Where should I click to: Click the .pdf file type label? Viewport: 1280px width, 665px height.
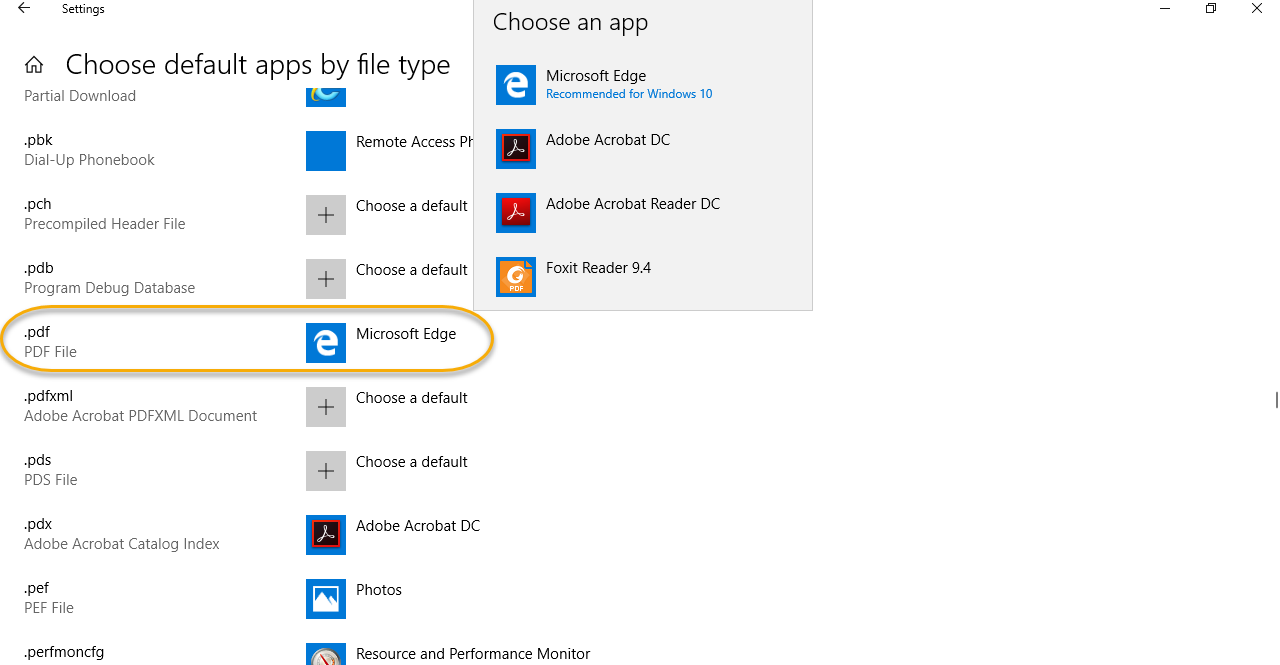point(37,332)
